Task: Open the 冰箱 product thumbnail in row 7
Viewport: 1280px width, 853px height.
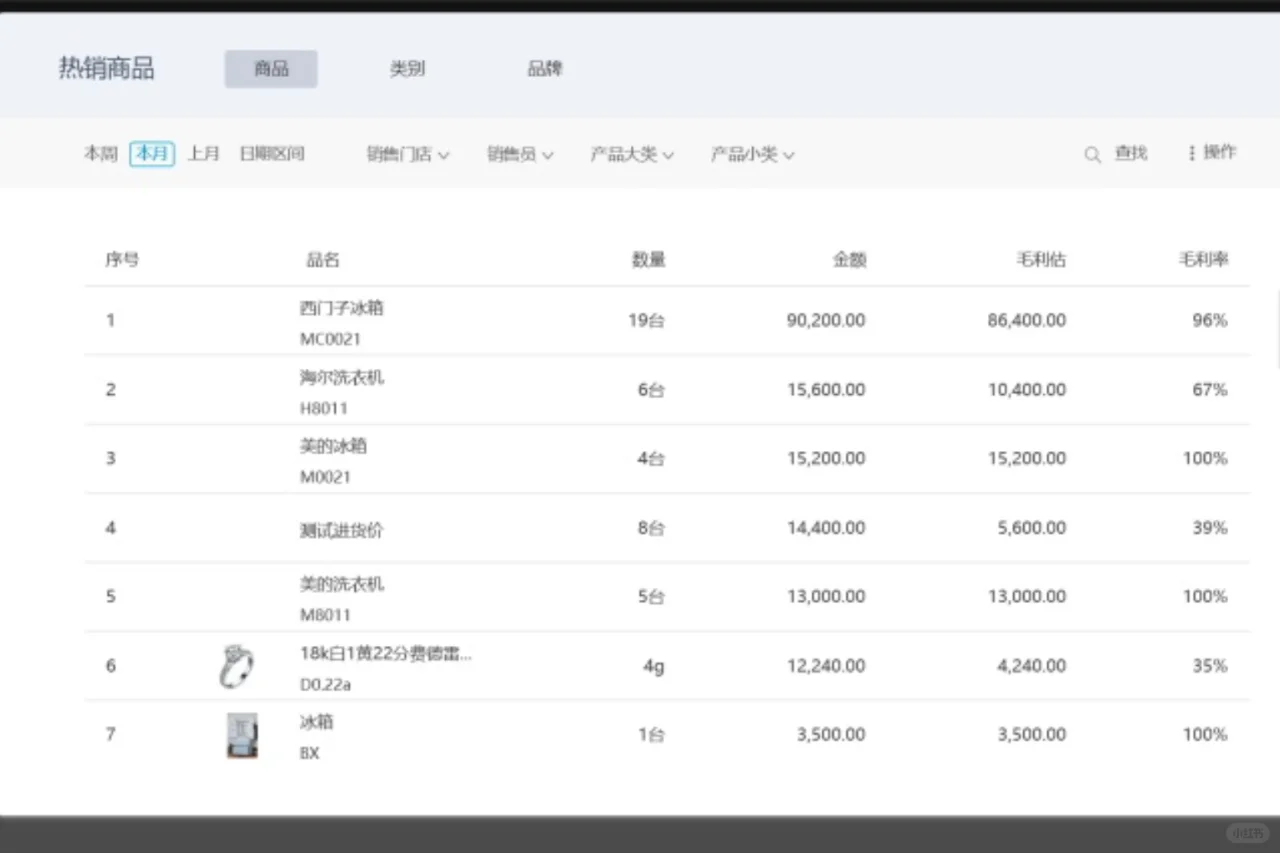Action: coord(242,735)
